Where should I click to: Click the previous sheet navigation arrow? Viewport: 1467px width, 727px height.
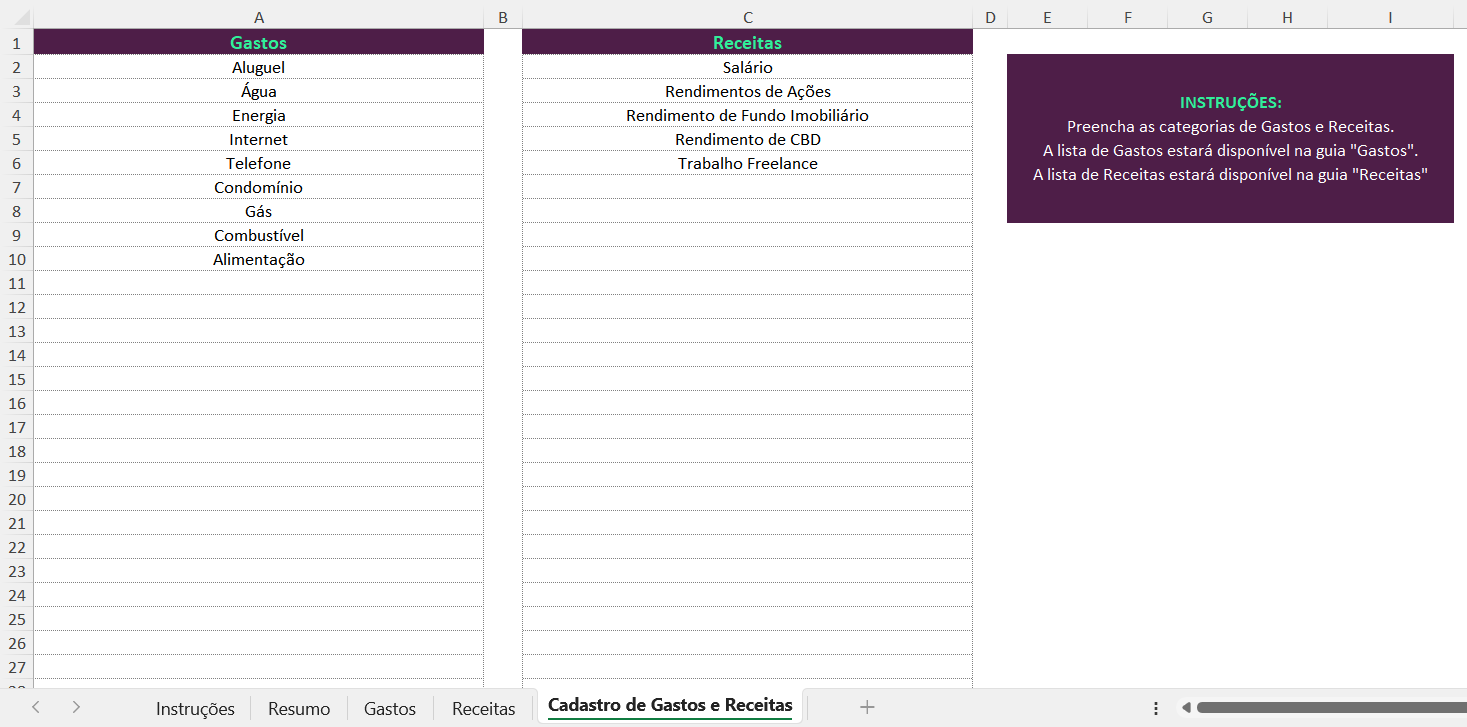coord(36,707)
